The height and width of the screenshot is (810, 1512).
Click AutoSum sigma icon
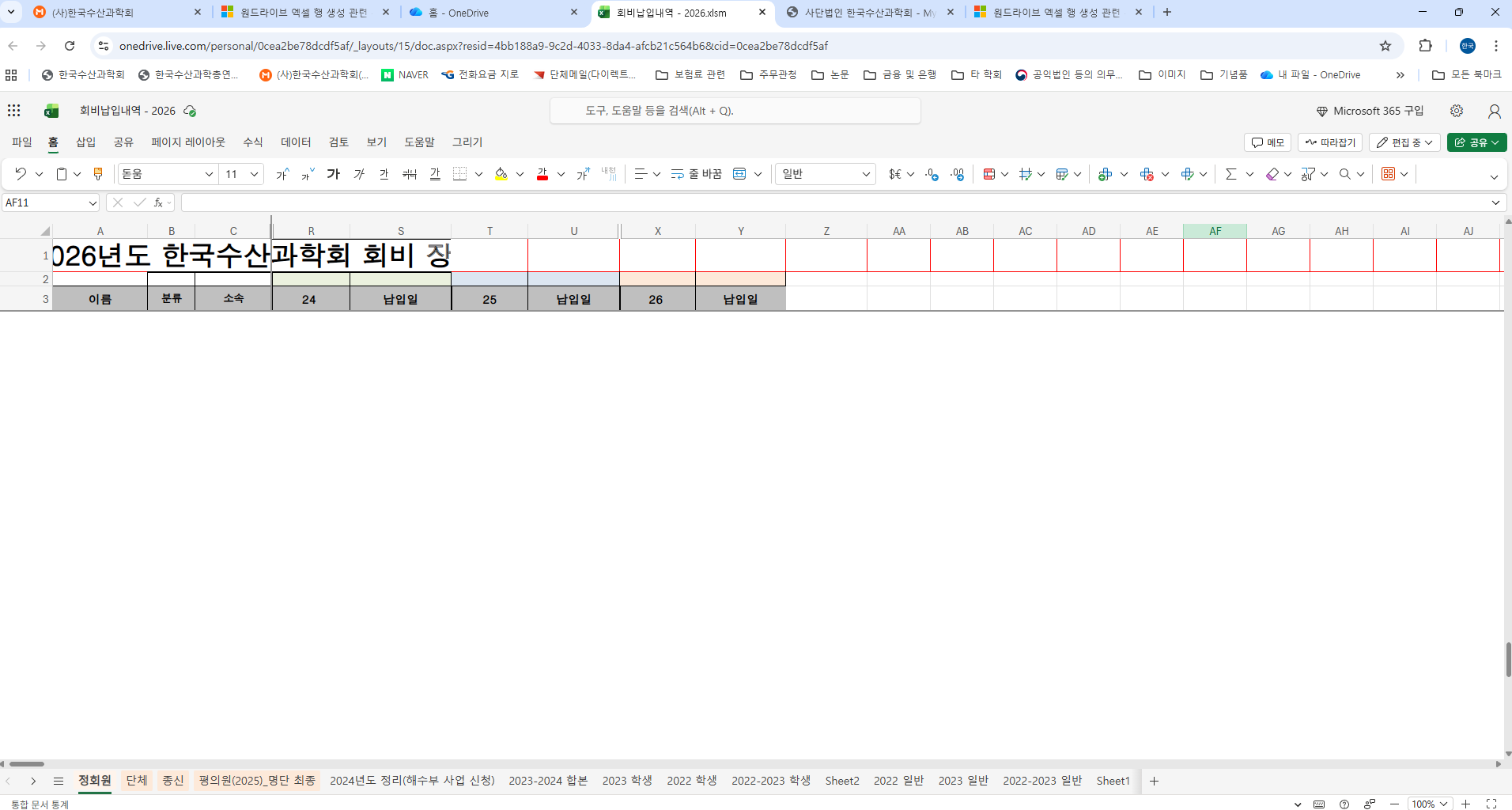click(x=1231, y=174)
